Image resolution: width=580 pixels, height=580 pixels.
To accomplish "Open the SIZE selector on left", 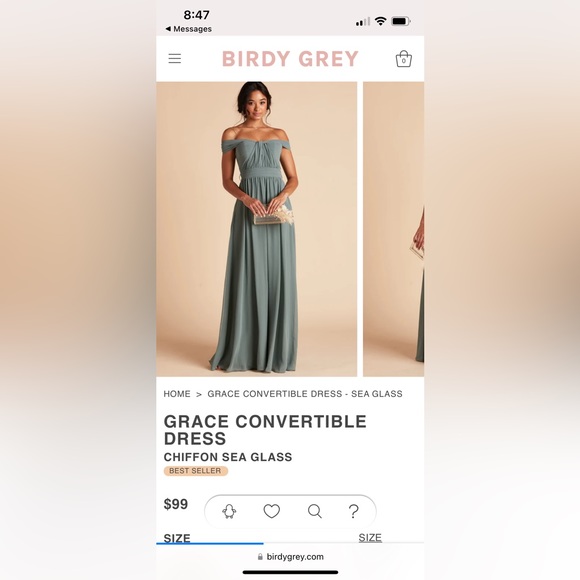I will (x=177, y=538).
